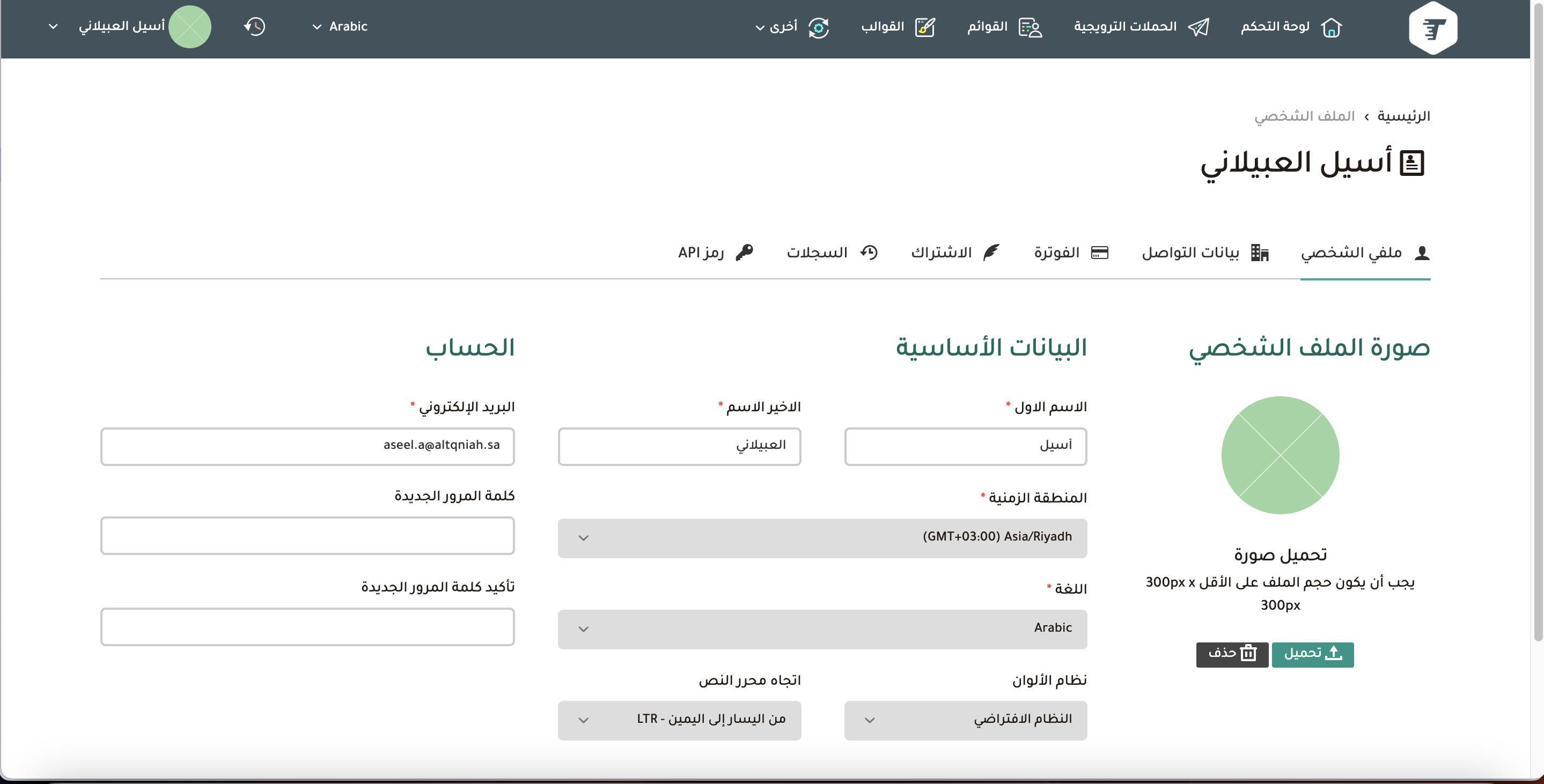Open the text editor direction dropdown

coord(679,720)
